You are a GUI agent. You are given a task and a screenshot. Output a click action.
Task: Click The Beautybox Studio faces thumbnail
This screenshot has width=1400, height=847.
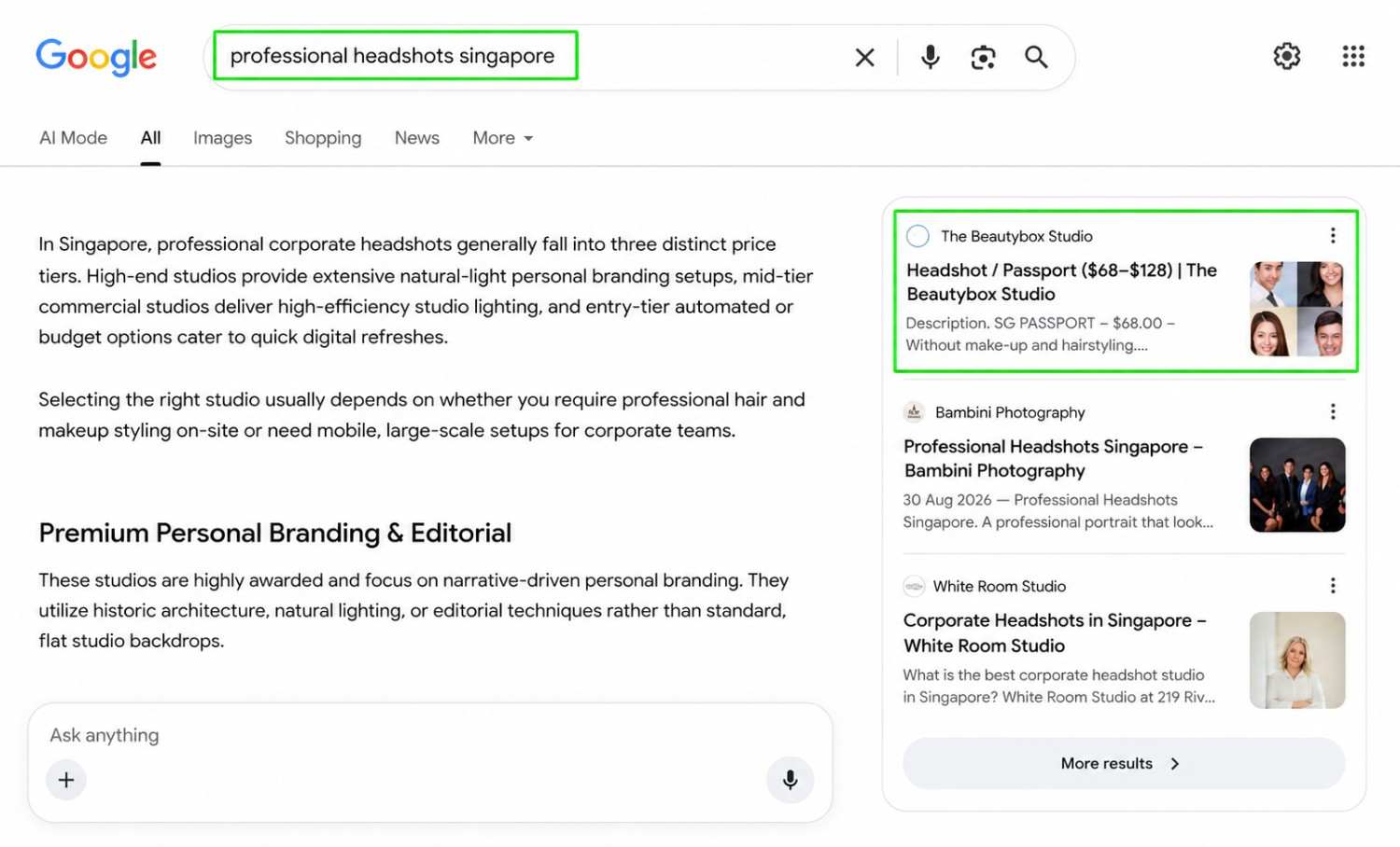click(1296, 309)
